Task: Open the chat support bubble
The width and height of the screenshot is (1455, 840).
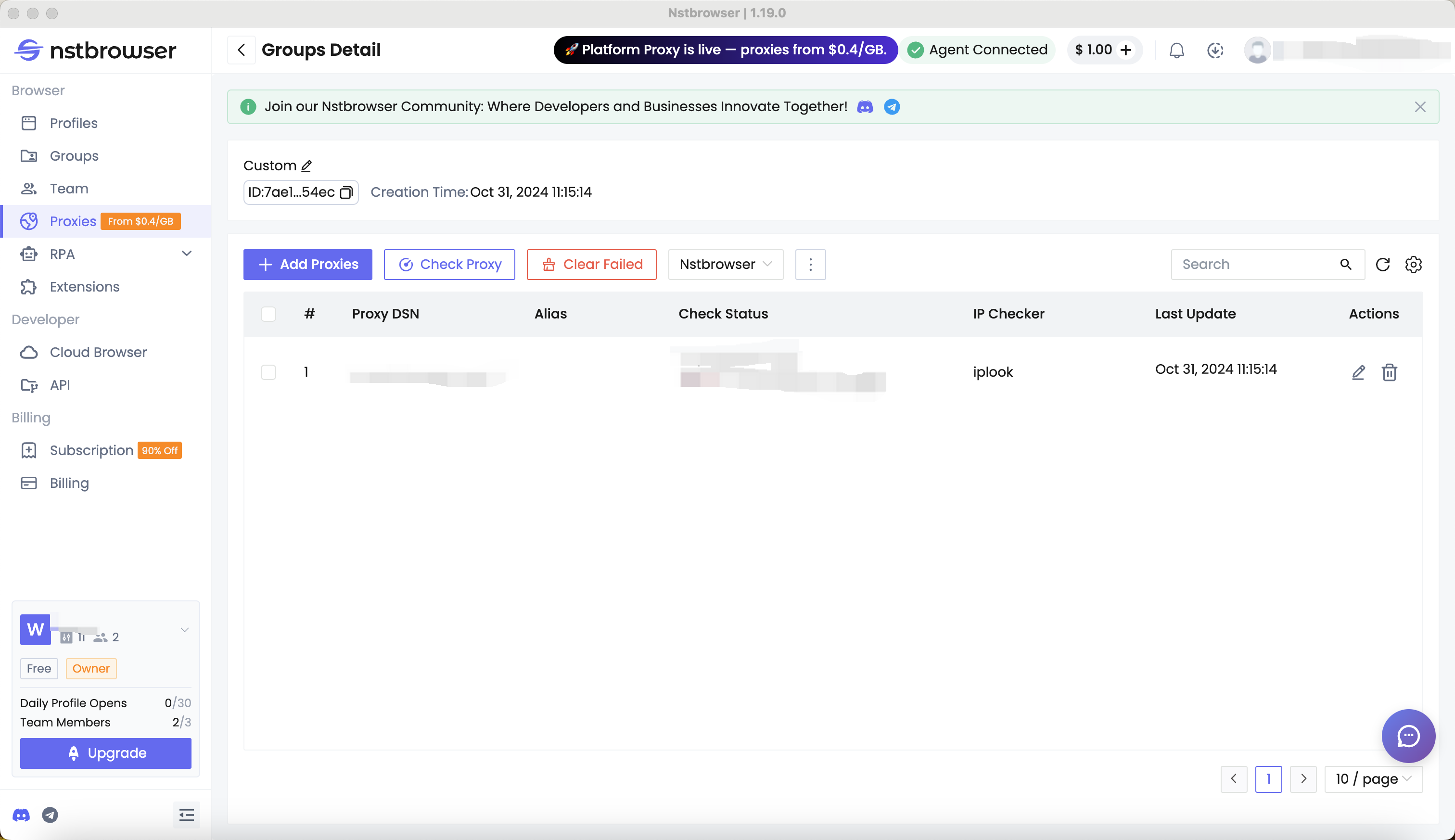Action: (1407, 736)
